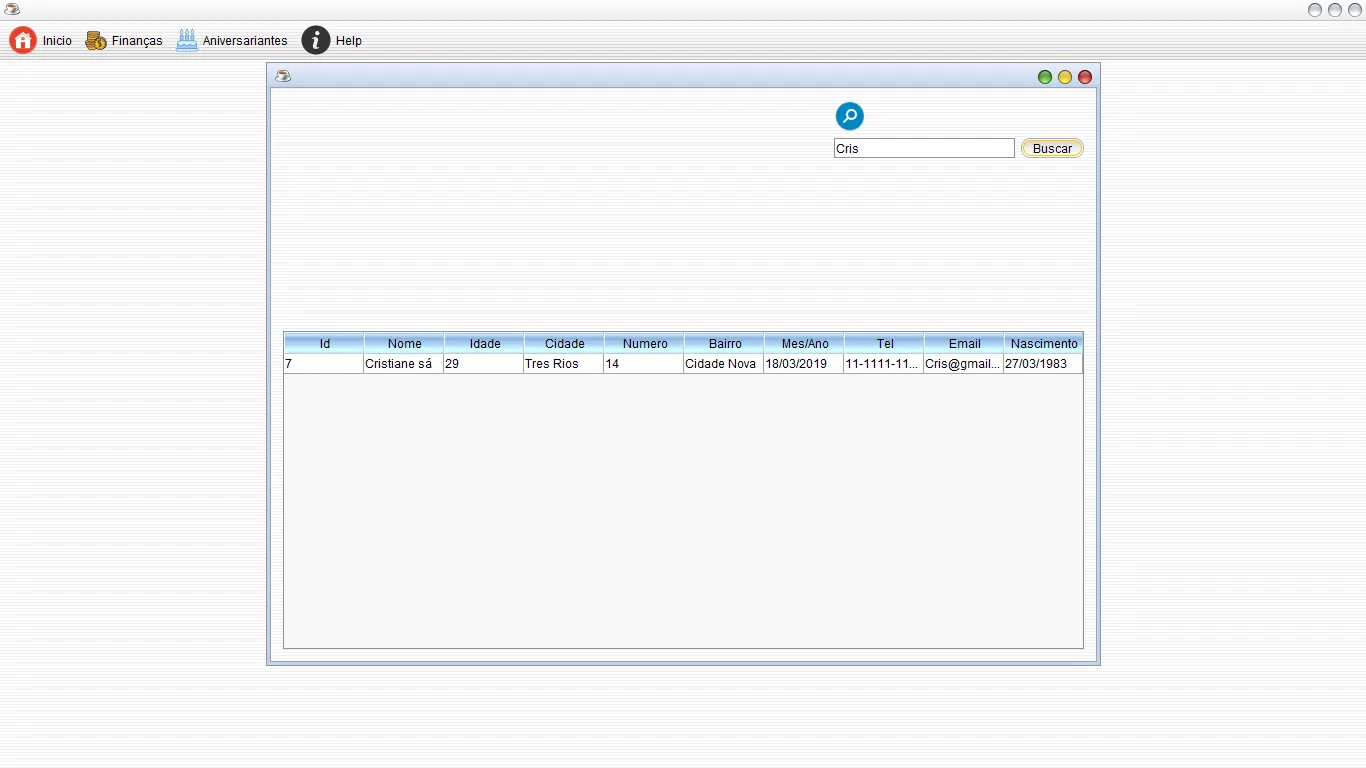The height and width of the screenshot is (768, 1366).
Task: Sort by the Nome column header
Action: pos(404,343)
